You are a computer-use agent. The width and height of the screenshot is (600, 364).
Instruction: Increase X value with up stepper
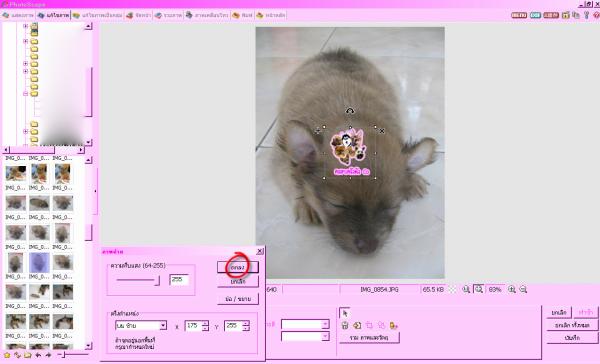click(205, 323)
